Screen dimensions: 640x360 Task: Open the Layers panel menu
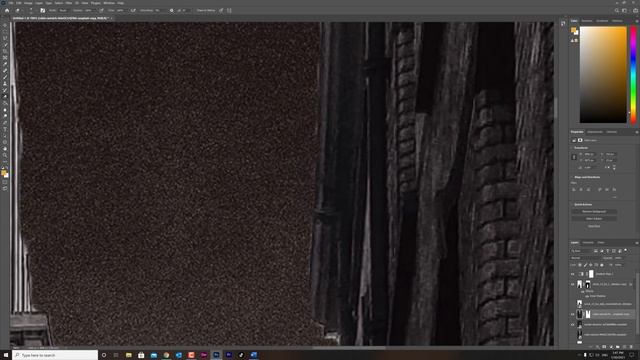636,243
